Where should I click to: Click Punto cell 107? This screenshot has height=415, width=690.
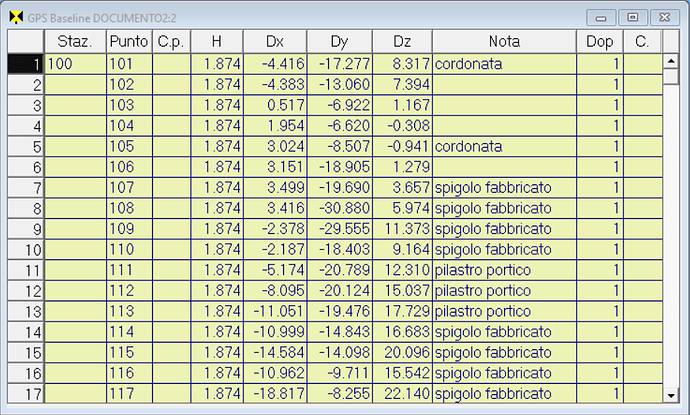point(129,187)
